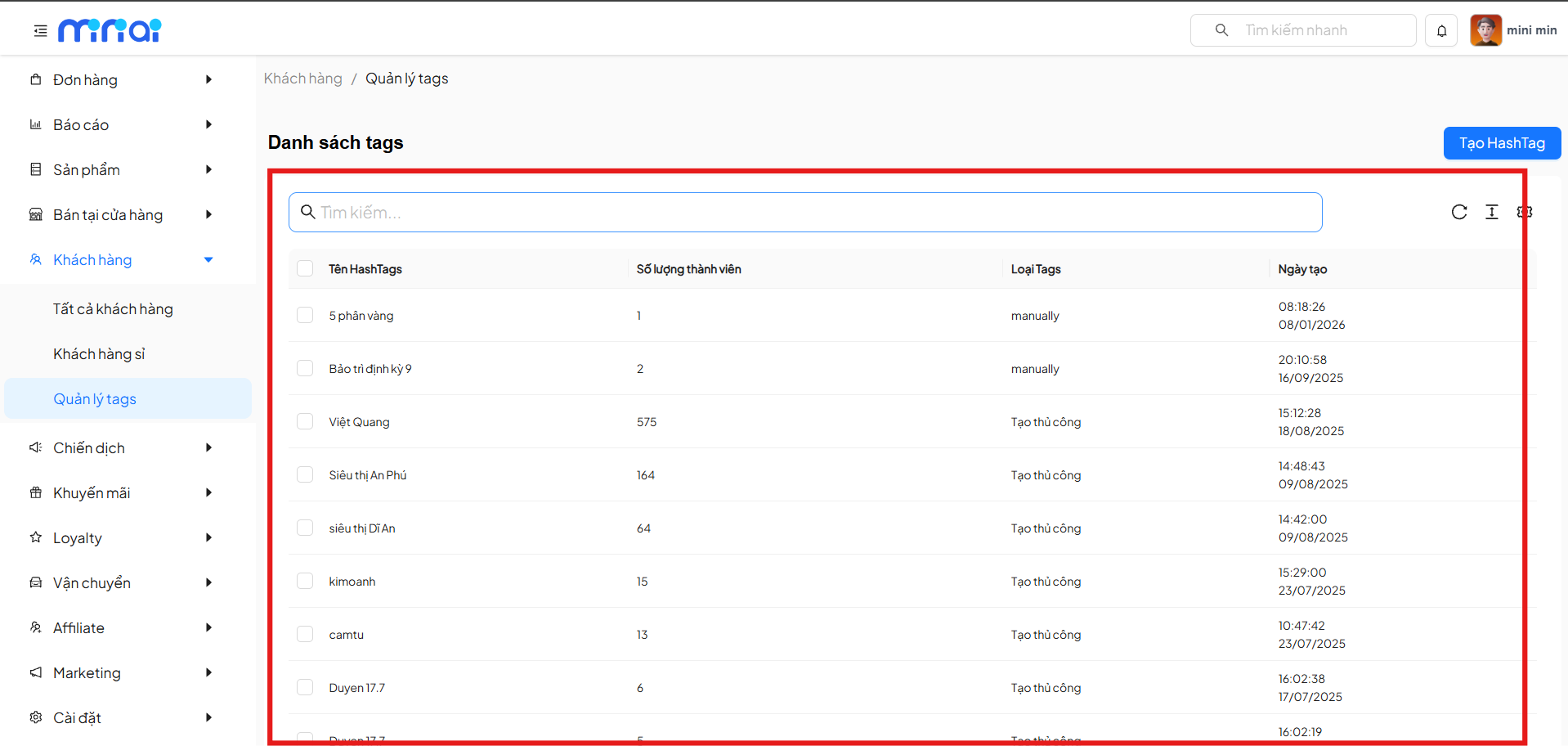This screenshot has height=746, width=1568.
Task: Collapse the Khách hàng submenu arrow
Action: [x=208, y=259]
